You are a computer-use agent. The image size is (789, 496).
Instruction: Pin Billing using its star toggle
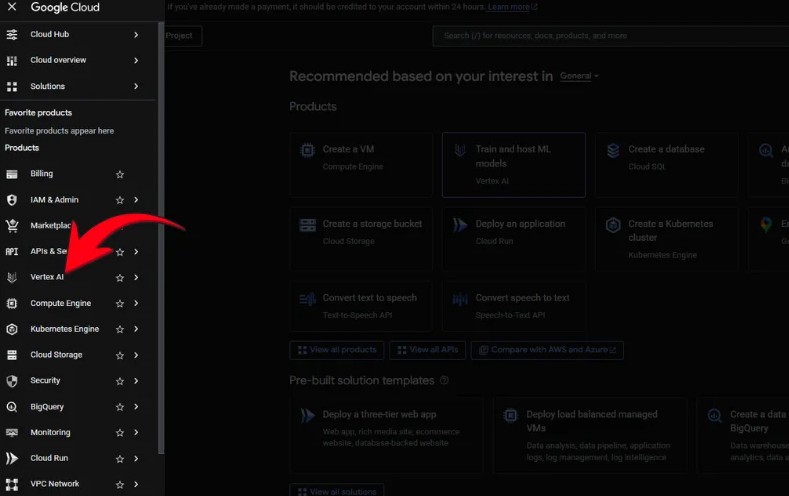(120, 174)
